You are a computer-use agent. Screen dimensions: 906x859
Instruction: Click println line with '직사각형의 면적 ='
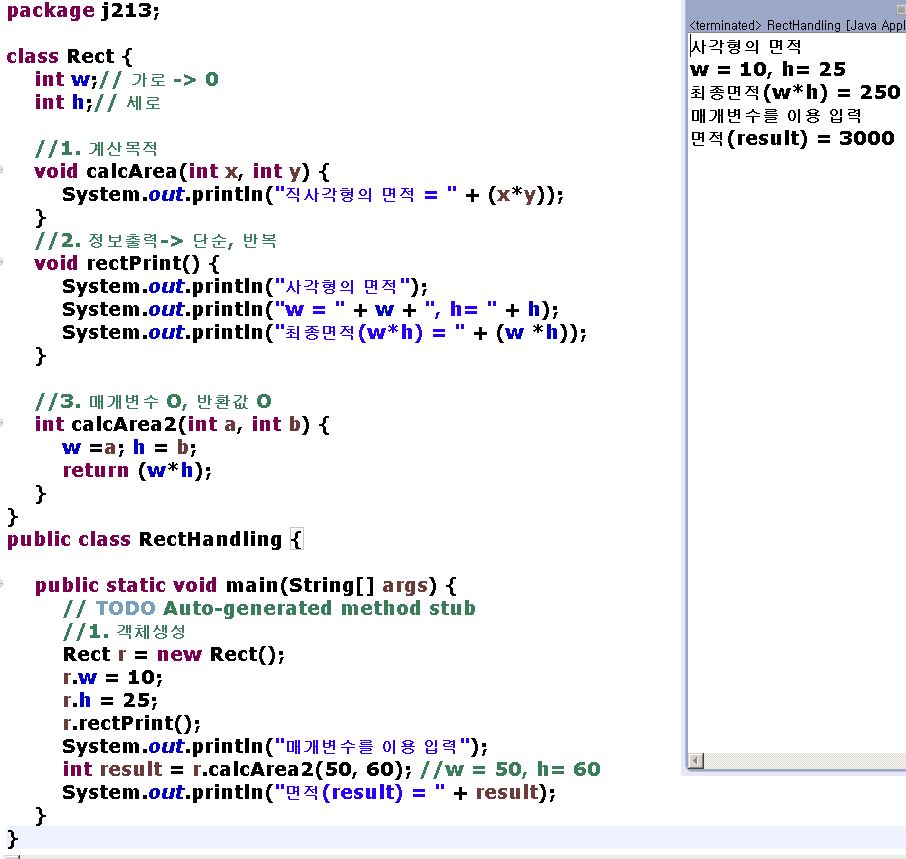(313, 195)
